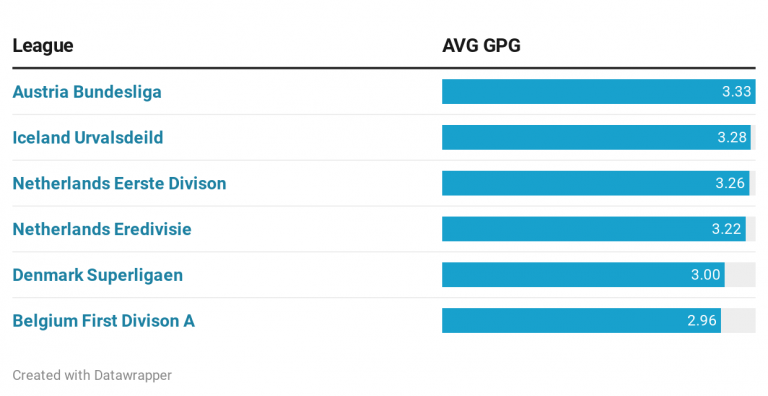
Task: Open the Iceland Urvalsdeild link
Action: pos(88,137)
